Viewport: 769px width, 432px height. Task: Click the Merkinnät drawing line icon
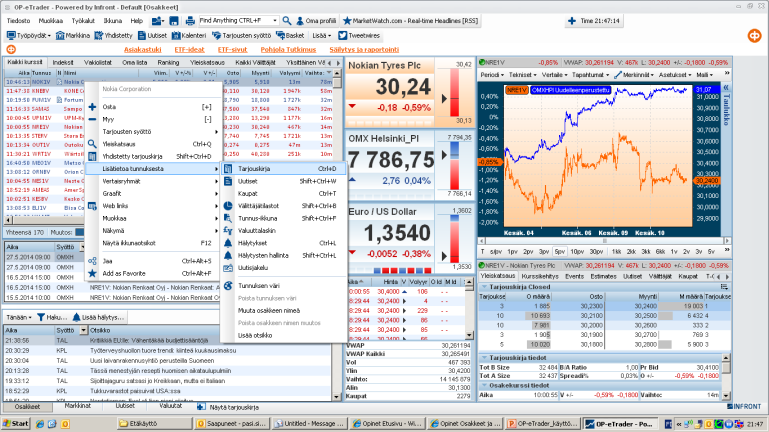[617, 75]
